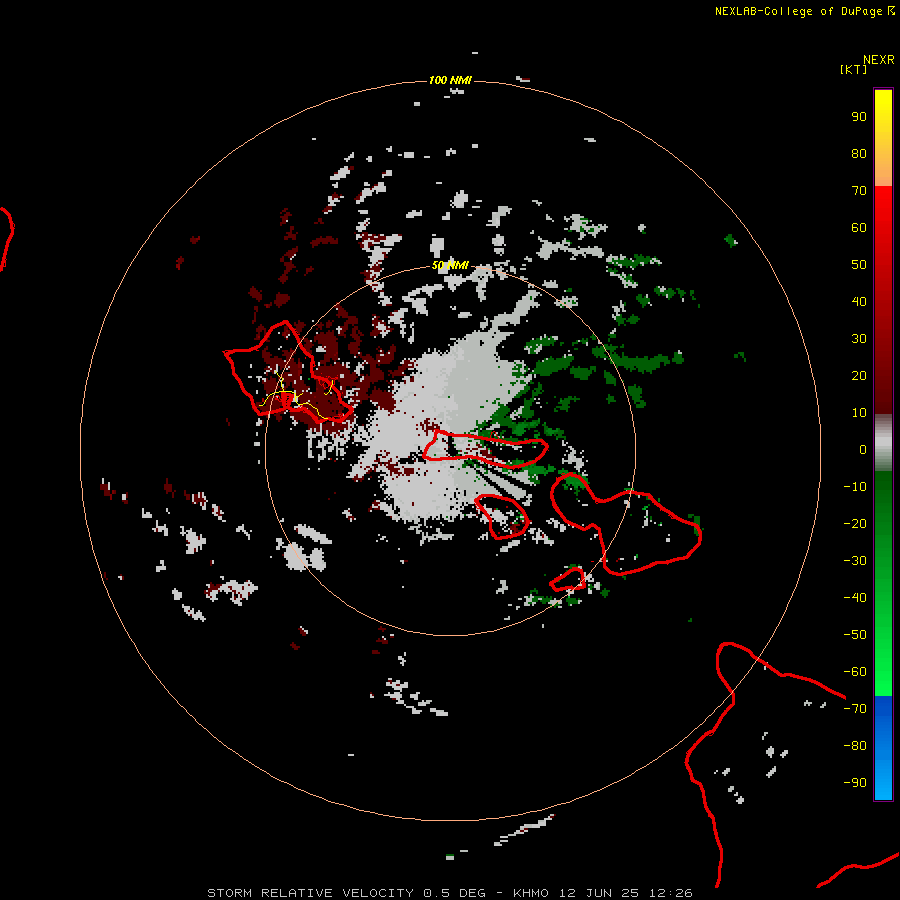Click the 50 value on velocity scale
This screenshot has height=900, width=900.
pyautogui.click(x=859, y=265)
